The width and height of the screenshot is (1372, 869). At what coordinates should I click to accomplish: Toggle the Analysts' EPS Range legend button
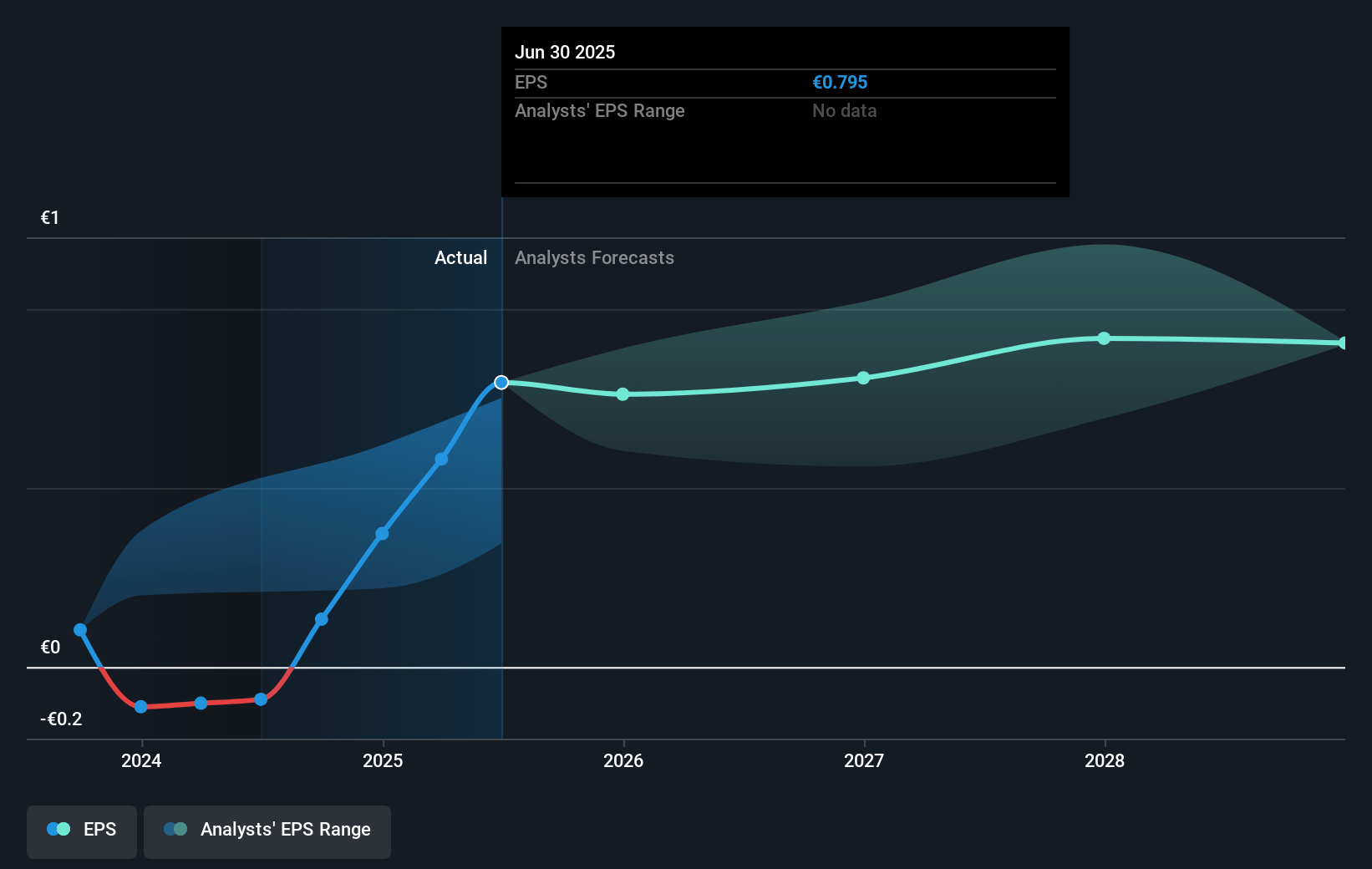pos(267,830)
